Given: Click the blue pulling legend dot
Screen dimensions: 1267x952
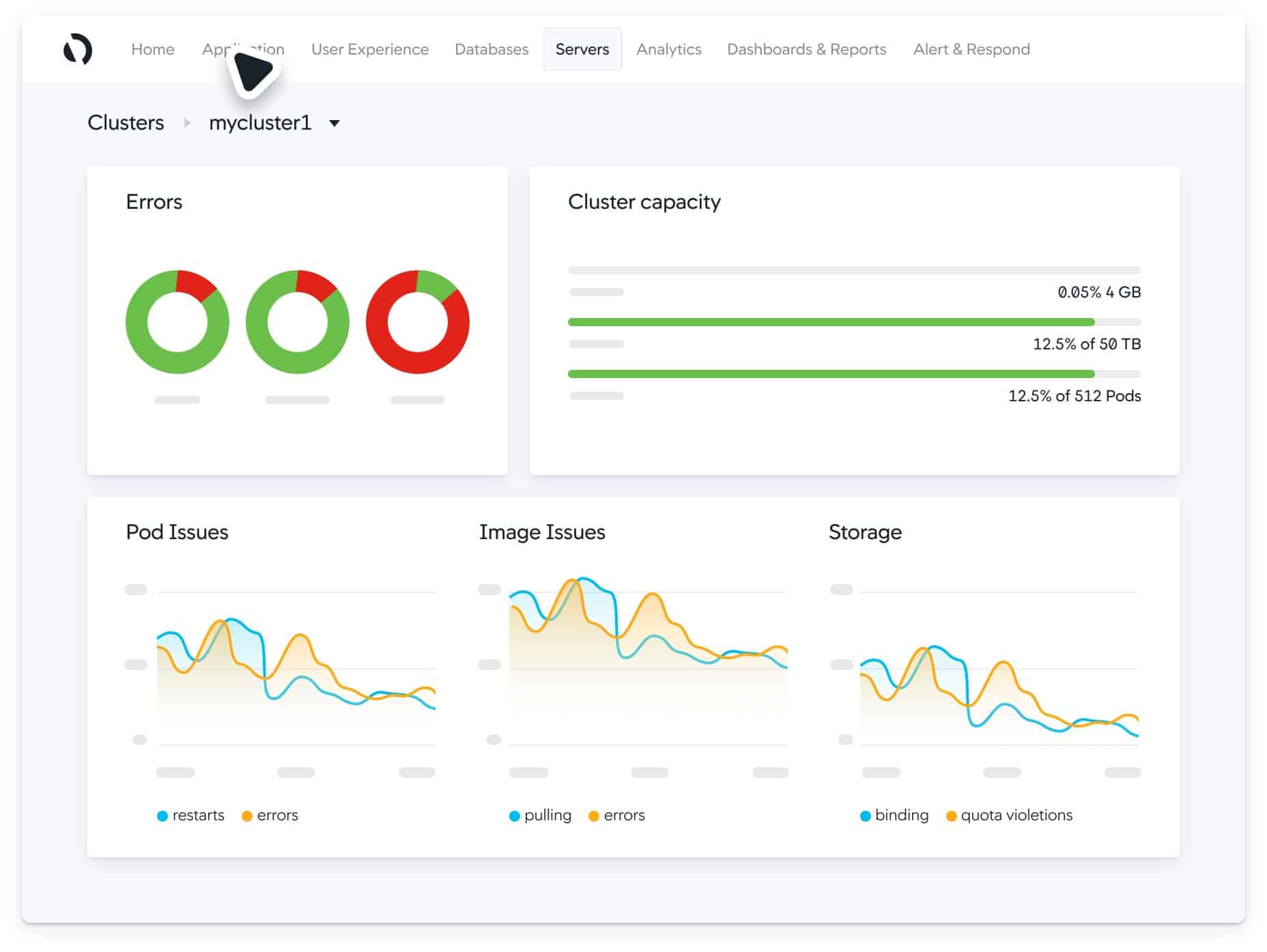Looking at the screenshot, I should click(515, 816).
